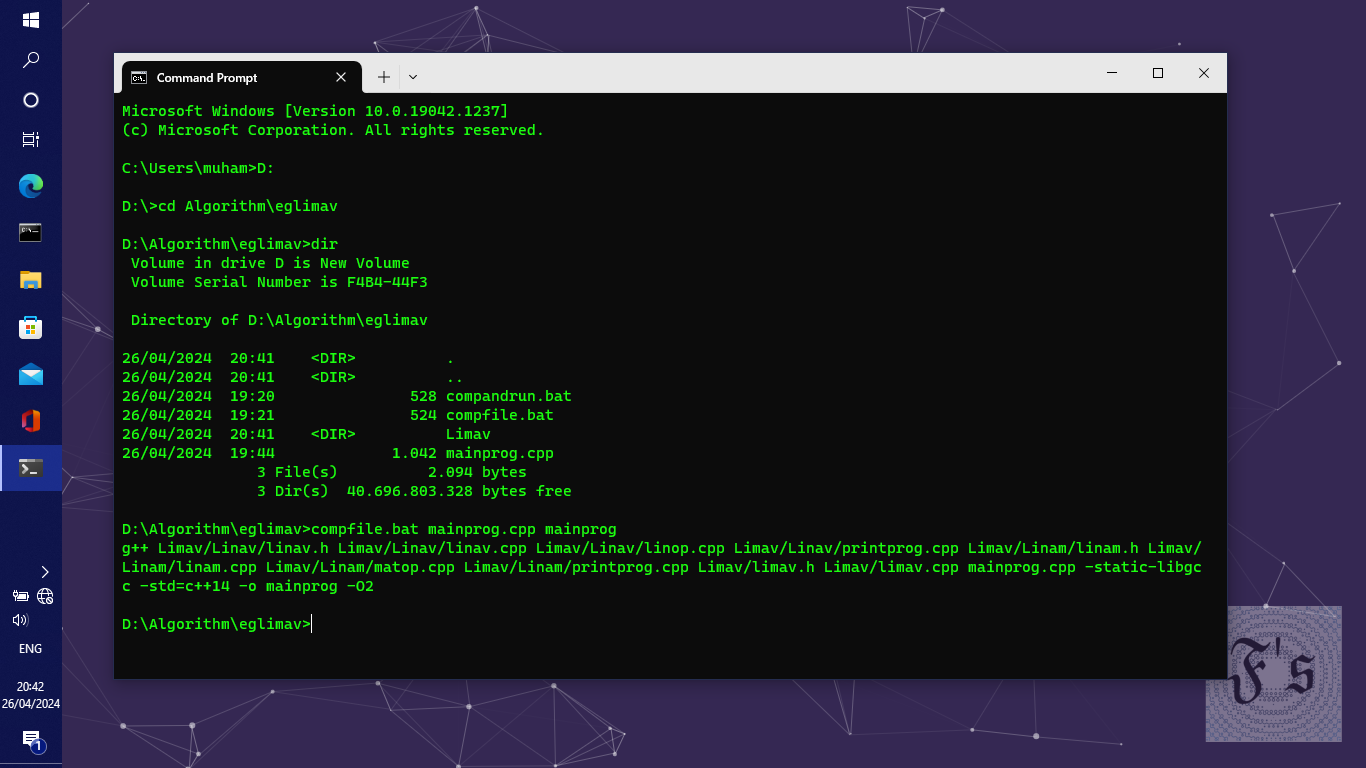Click the 'compfile.bat mainprog.cpp mainprog' command

pyautogui.click(x=464, y=529)
